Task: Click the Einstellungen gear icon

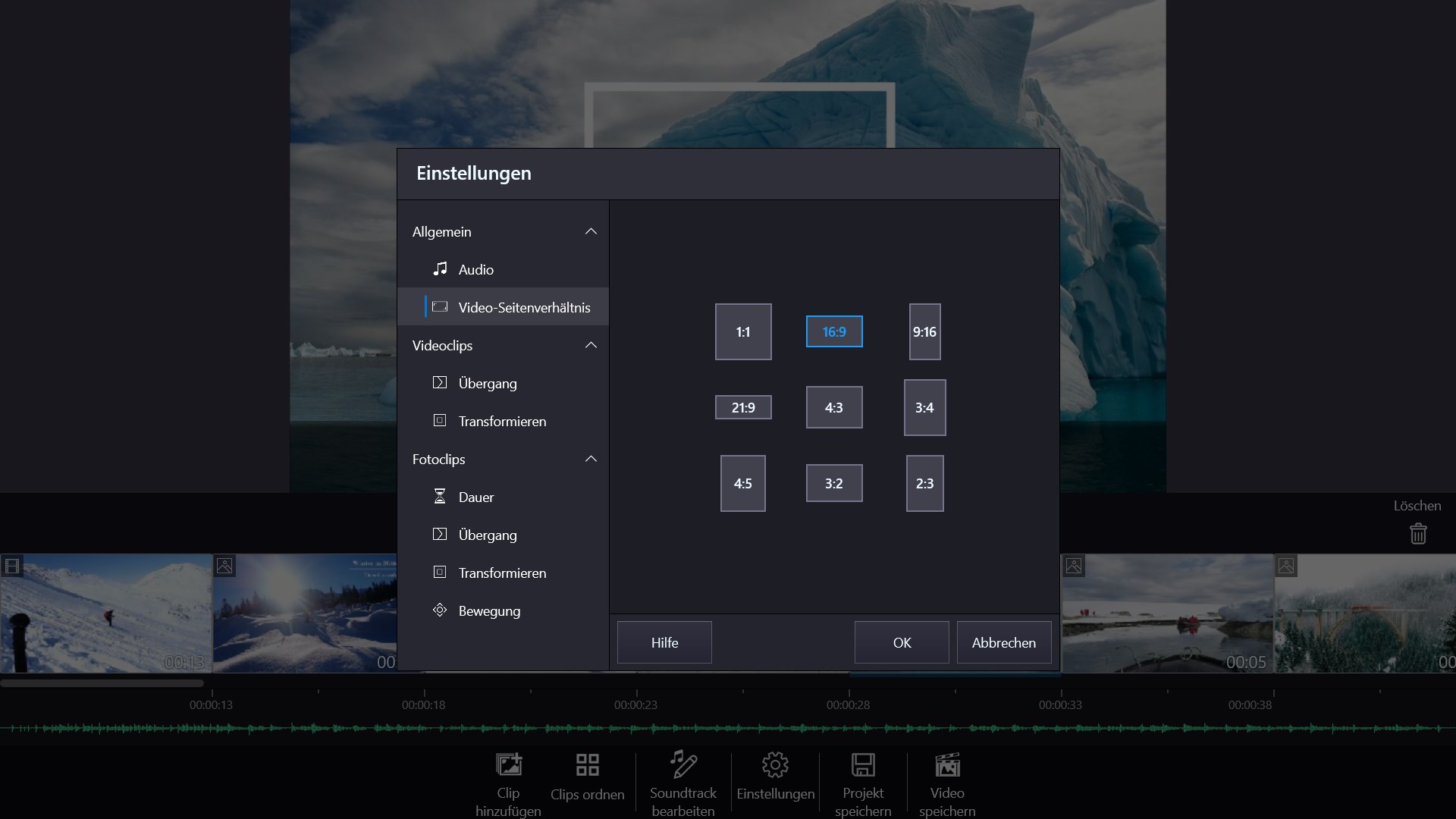Action: click(x=775, y=764)
